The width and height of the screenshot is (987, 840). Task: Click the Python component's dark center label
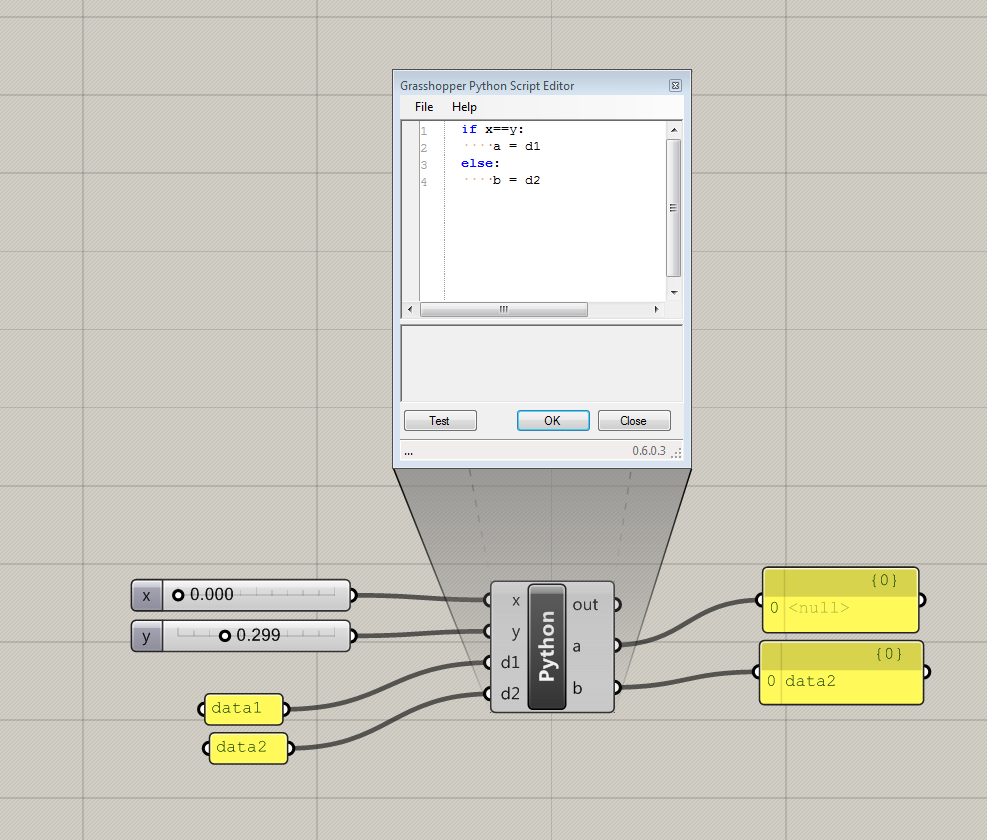click(x=547, y=647)
